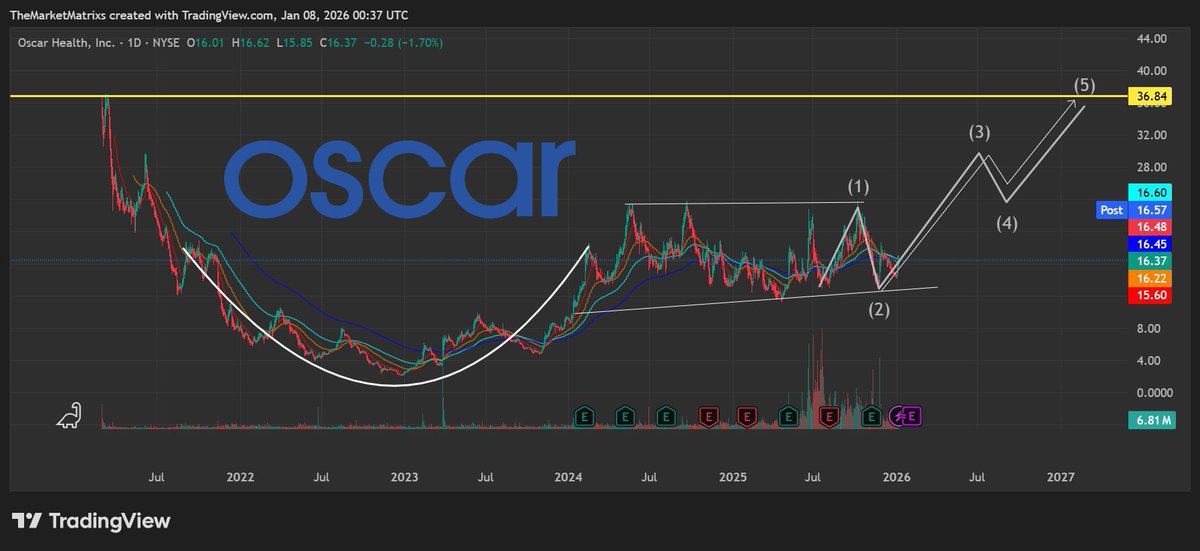Click the 2026 label on the time axis
This screenshot has width=1200, height=551.
pyautogui.click(x=895, y=478)
